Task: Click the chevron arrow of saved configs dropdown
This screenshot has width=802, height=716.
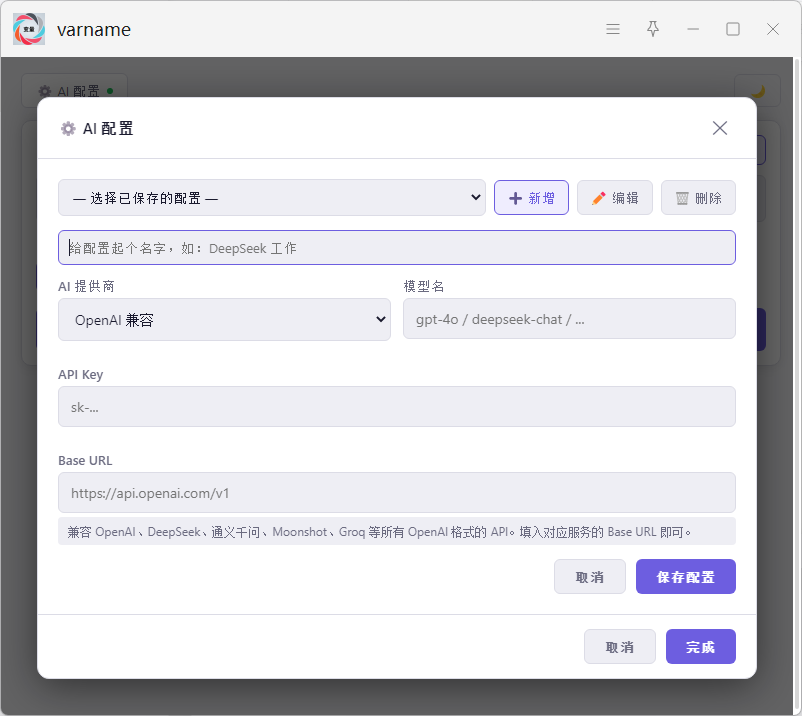Action: [475, 197]
